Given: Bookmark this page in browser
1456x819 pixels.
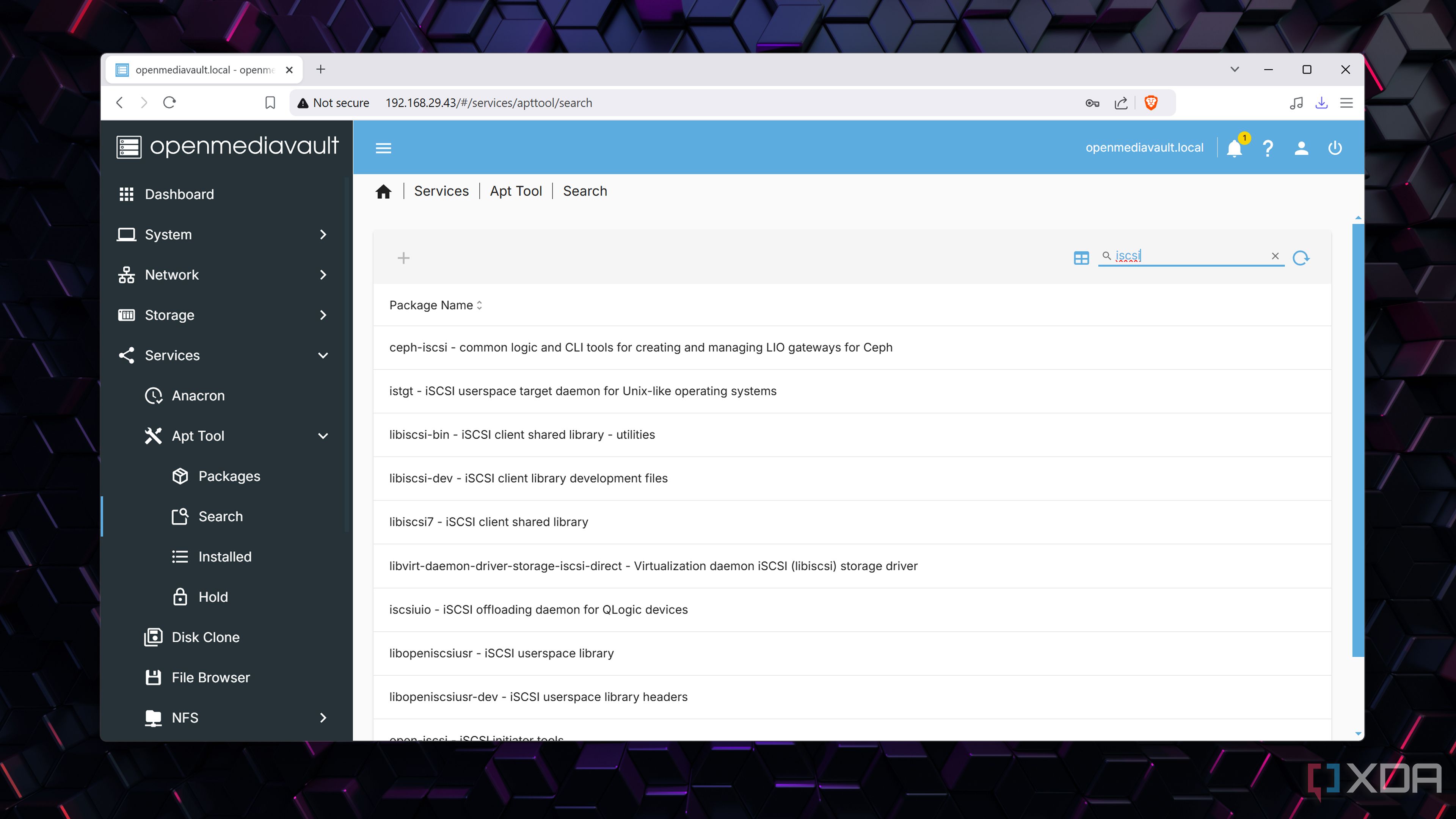Looking at the screenshot, I should coord(270,103).
